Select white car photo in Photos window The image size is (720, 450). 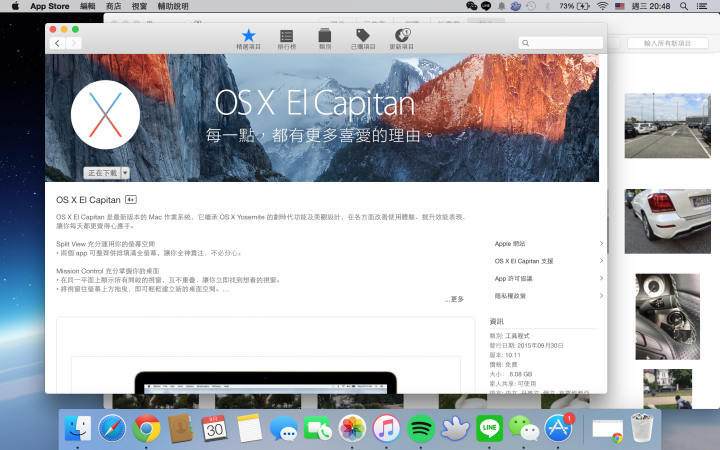coord(668,221)
